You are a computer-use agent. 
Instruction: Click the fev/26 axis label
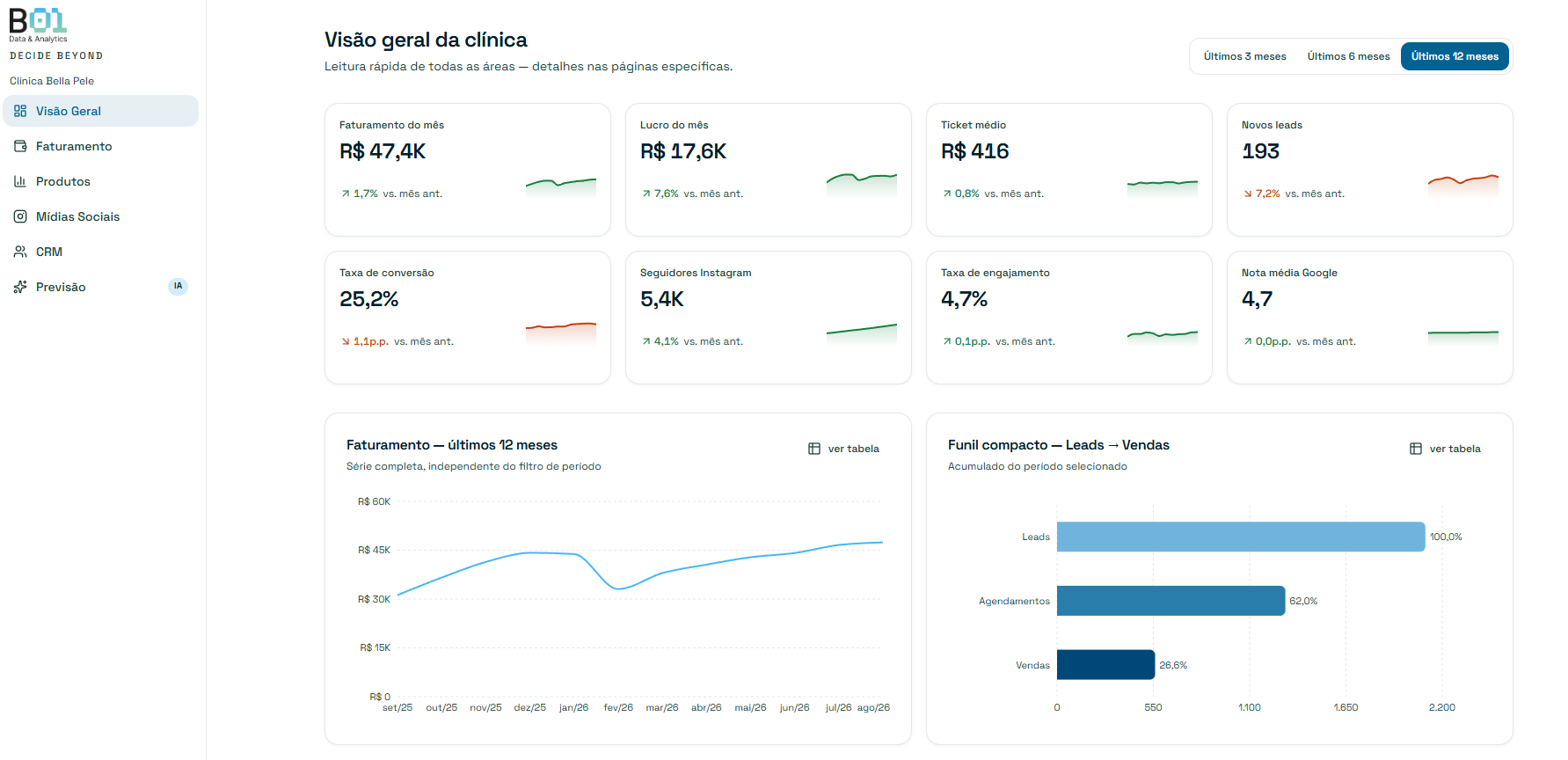618,707
